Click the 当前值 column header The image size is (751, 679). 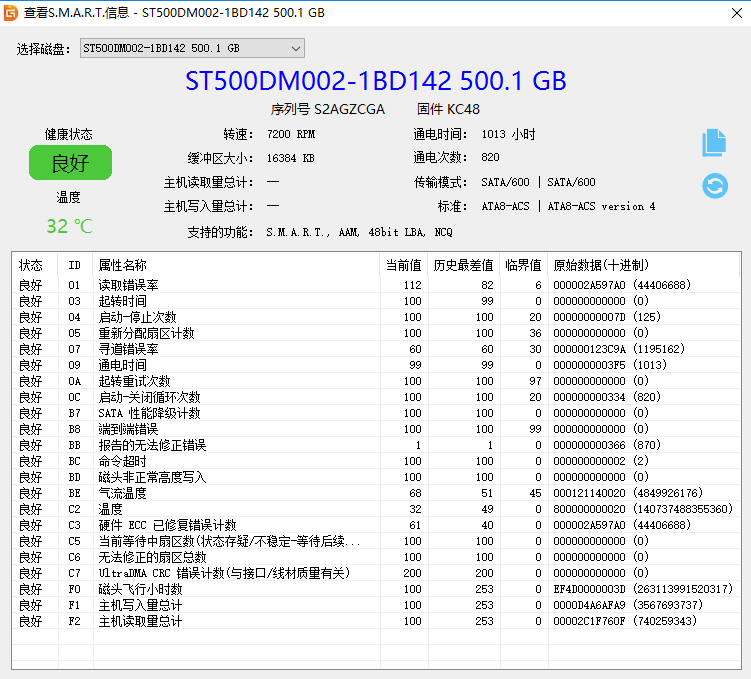[403, 265]
